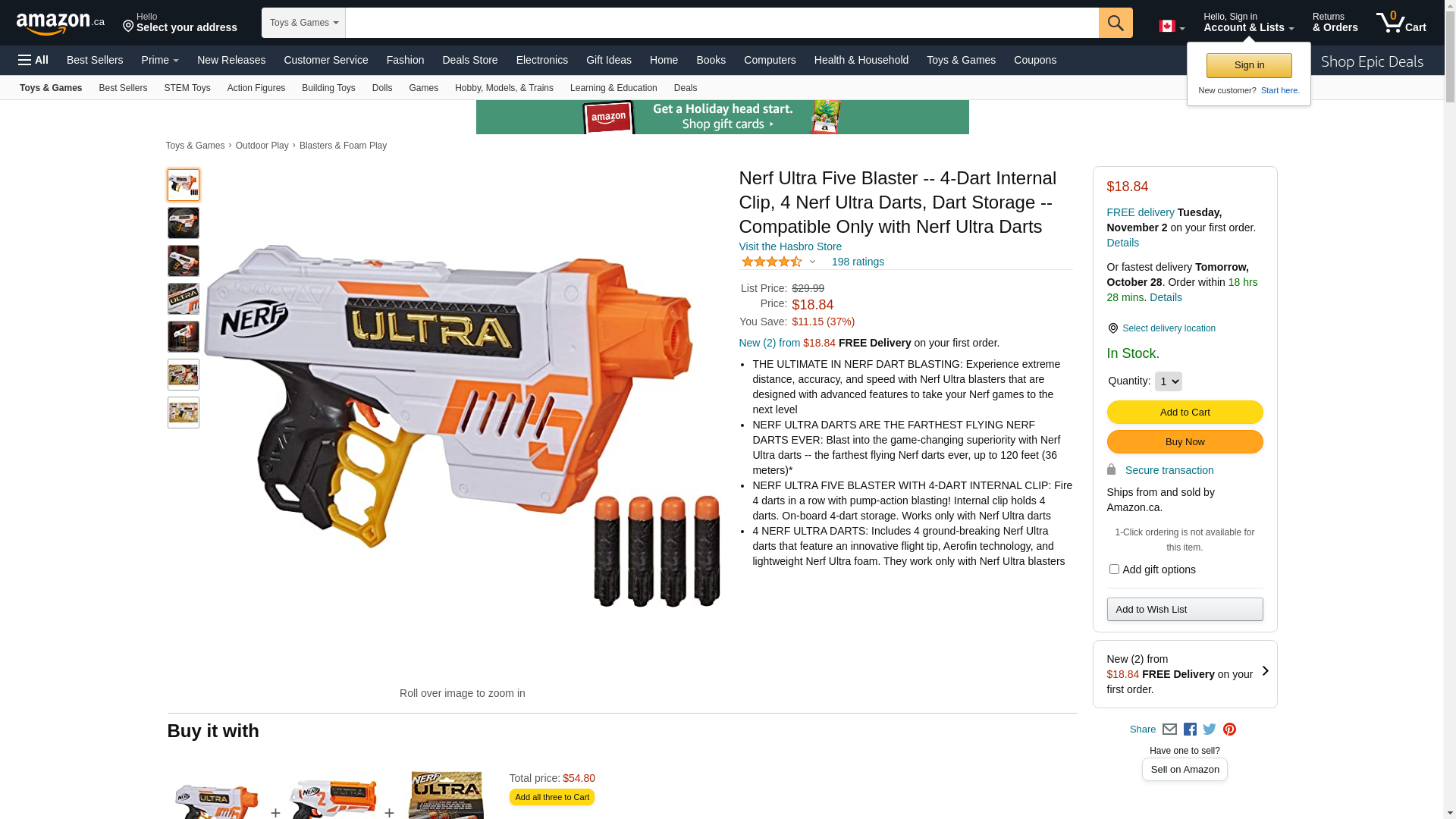Open the Canada flag country selector
1456x819 pixels.
pyautogui.click(x=1172, y=27)
